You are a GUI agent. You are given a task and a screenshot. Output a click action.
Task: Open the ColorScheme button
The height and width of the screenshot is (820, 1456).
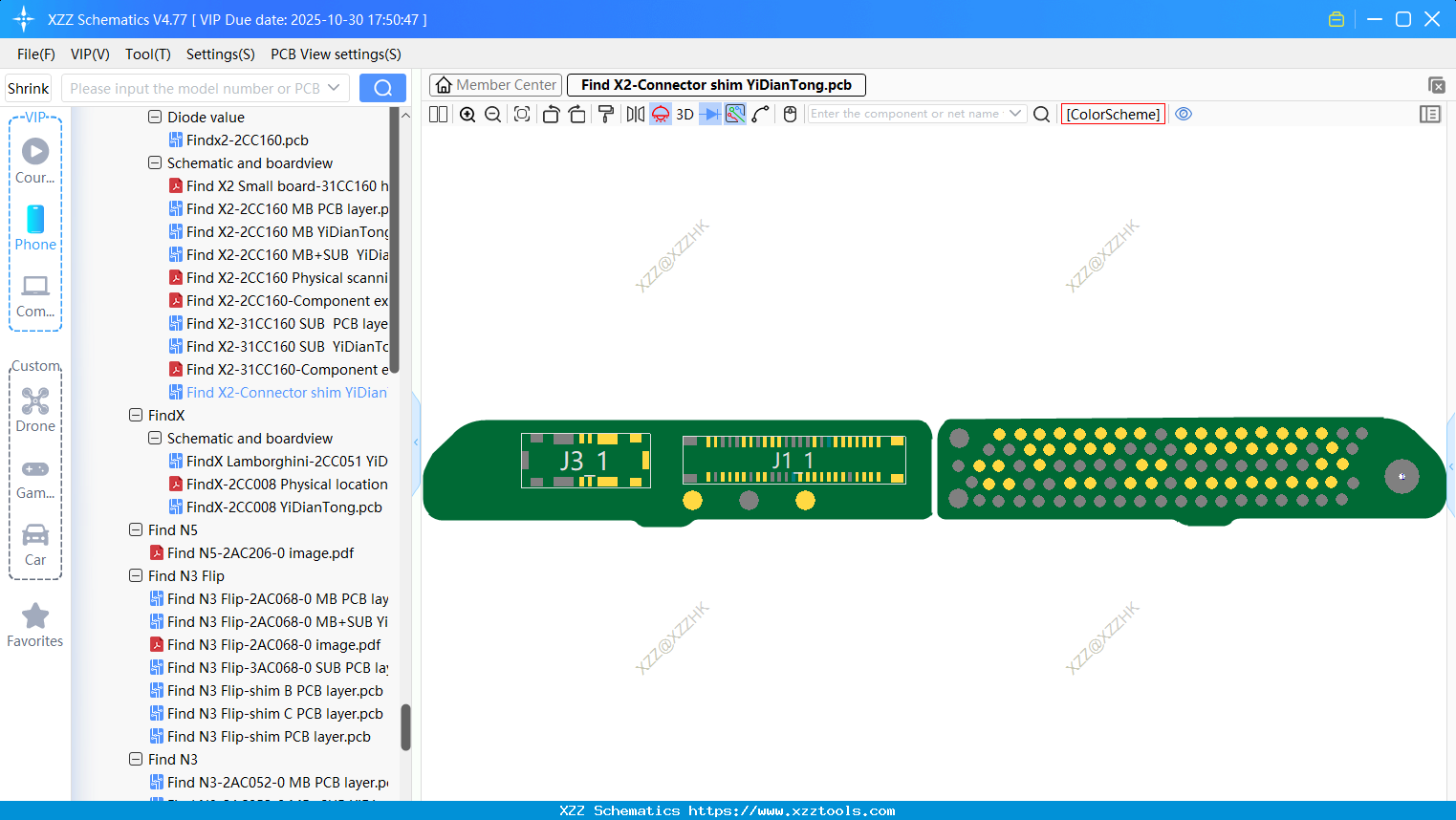point(1113,114)
